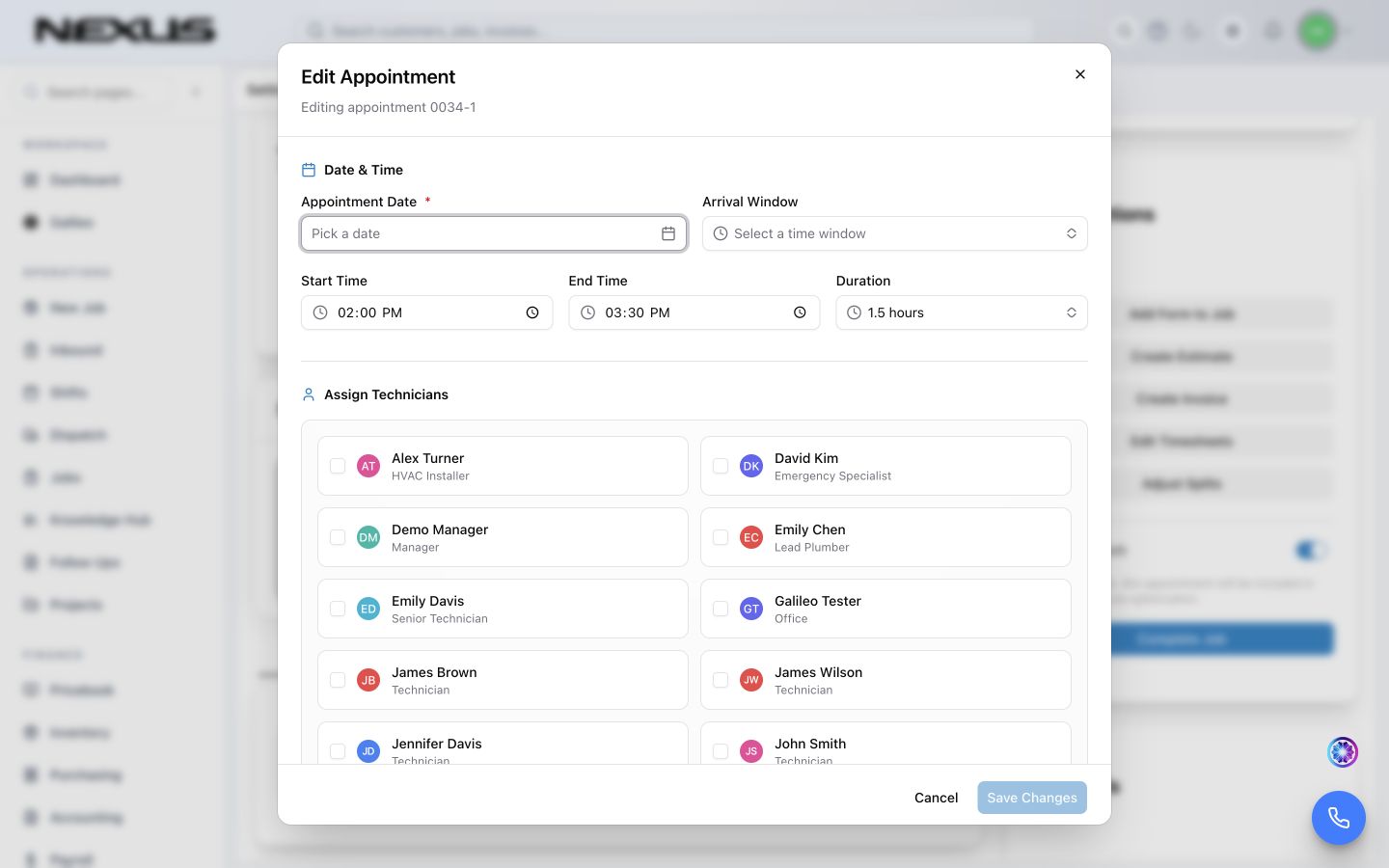Viewport: 1389px width, 868px height.
Task: Click the green user avatar in header
Action: point(1317,31)
